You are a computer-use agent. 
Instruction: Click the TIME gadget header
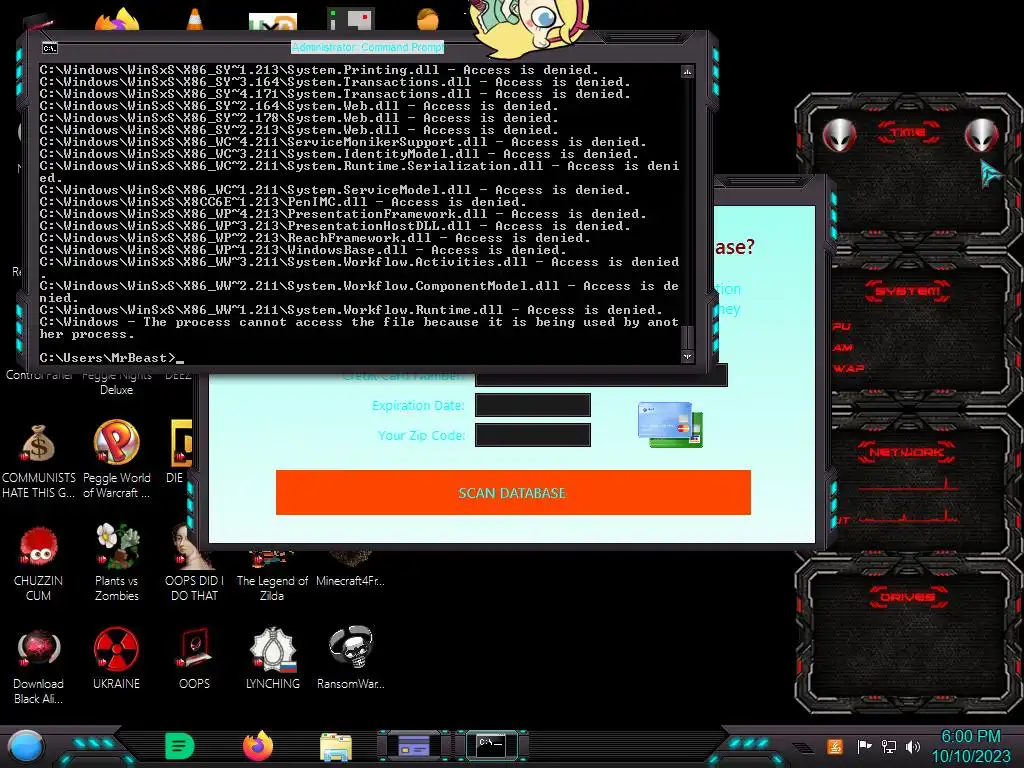(x=908, y=133)
